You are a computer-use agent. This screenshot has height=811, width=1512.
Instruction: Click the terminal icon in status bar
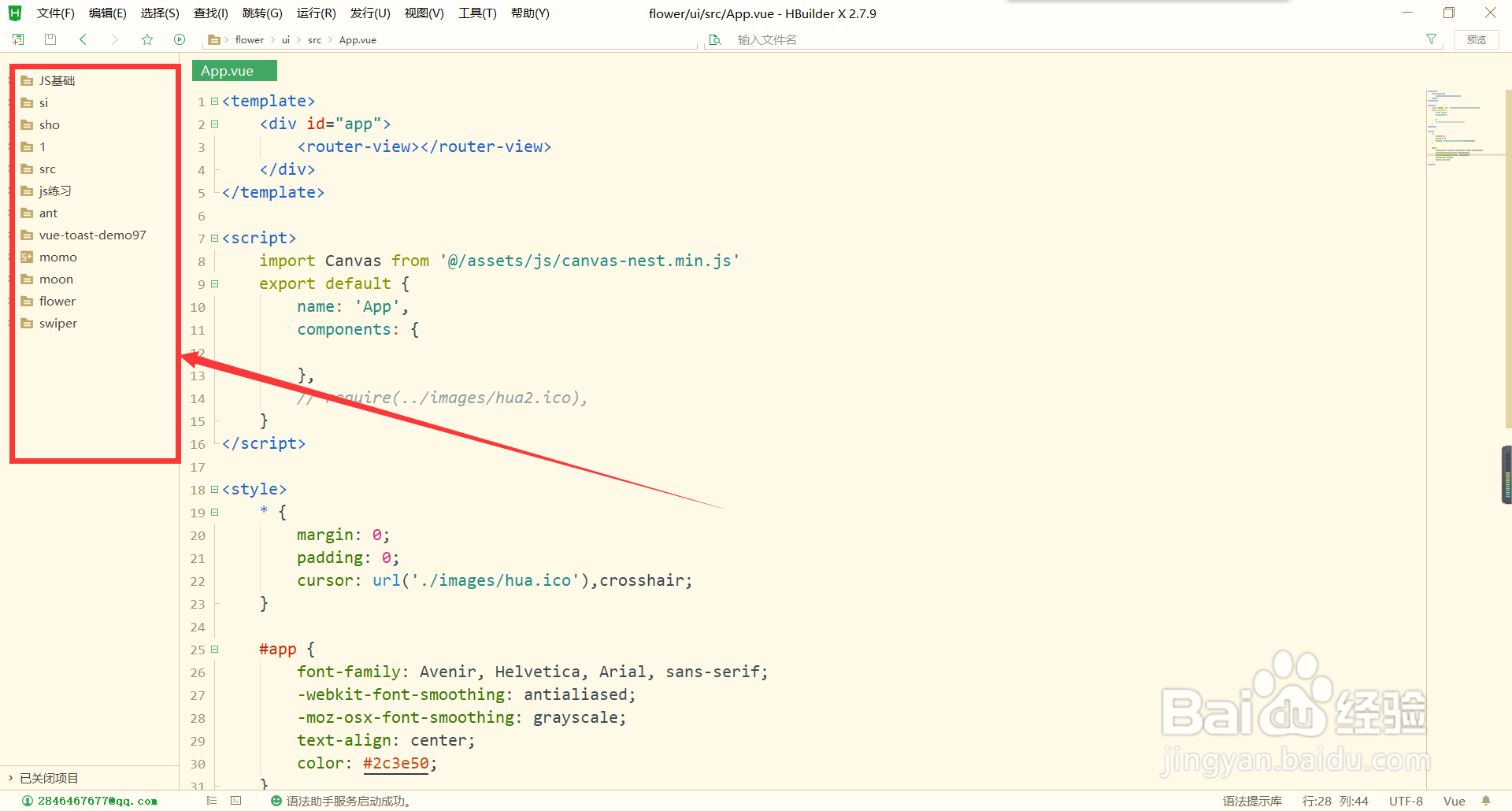click(x=235, y=801)
